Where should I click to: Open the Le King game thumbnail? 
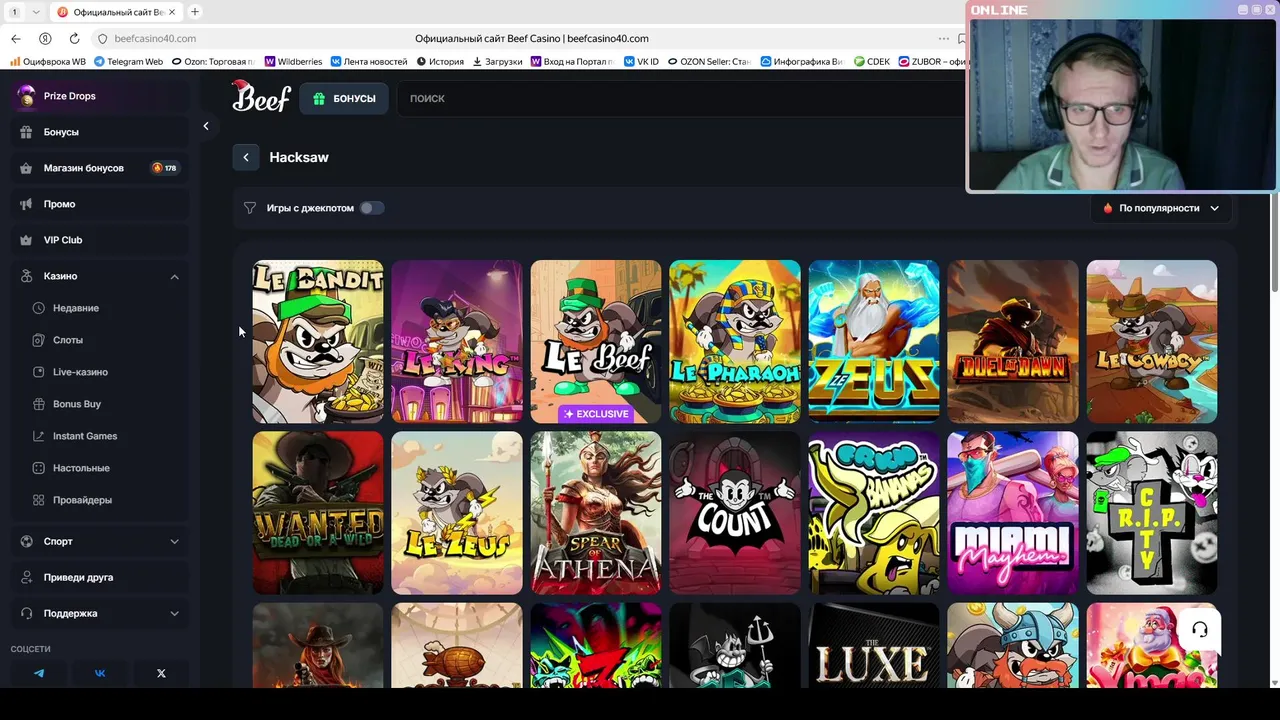tap(457, 342)
